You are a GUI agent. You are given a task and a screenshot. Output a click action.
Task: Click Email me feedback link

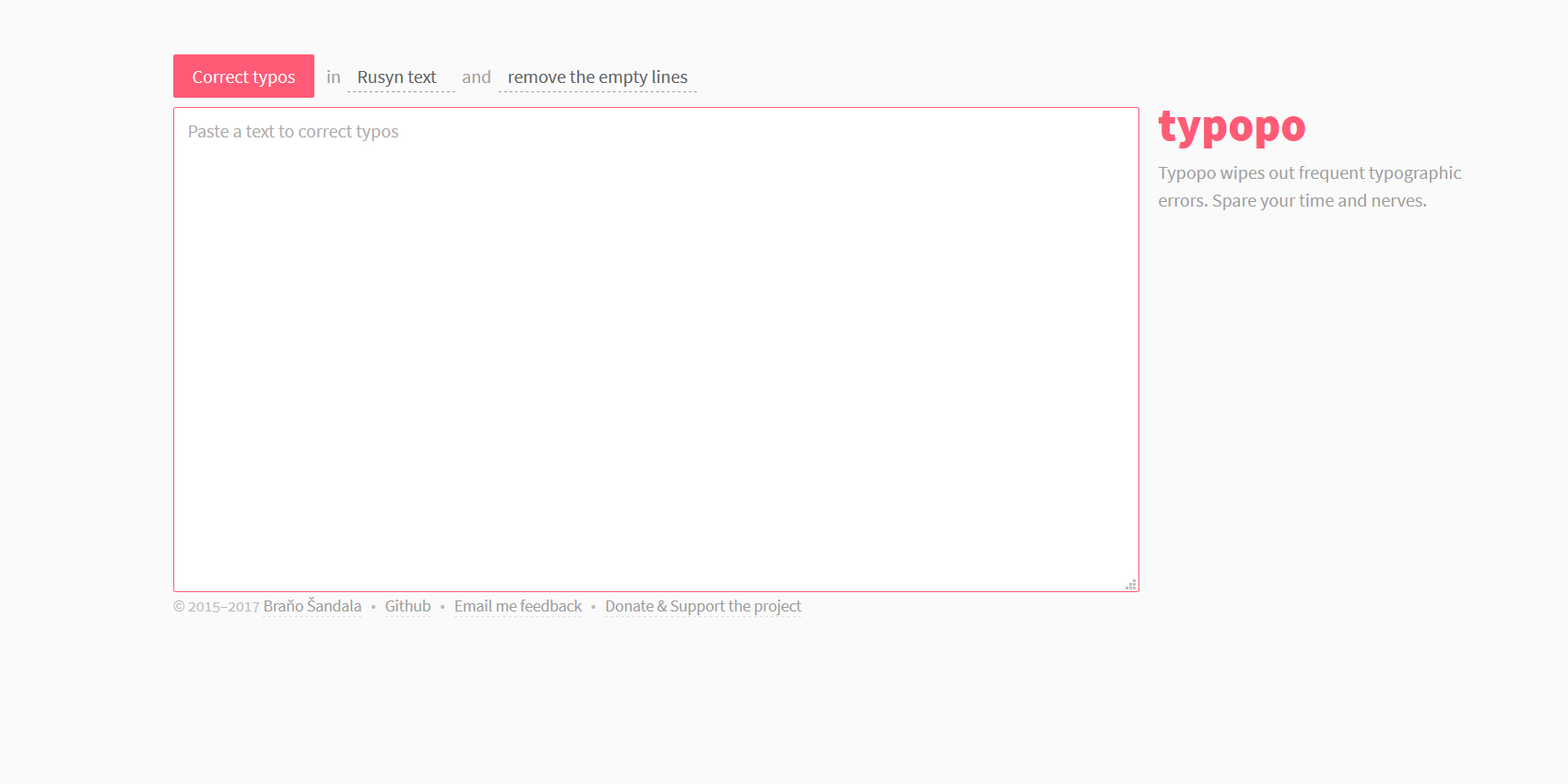point(518,606)
